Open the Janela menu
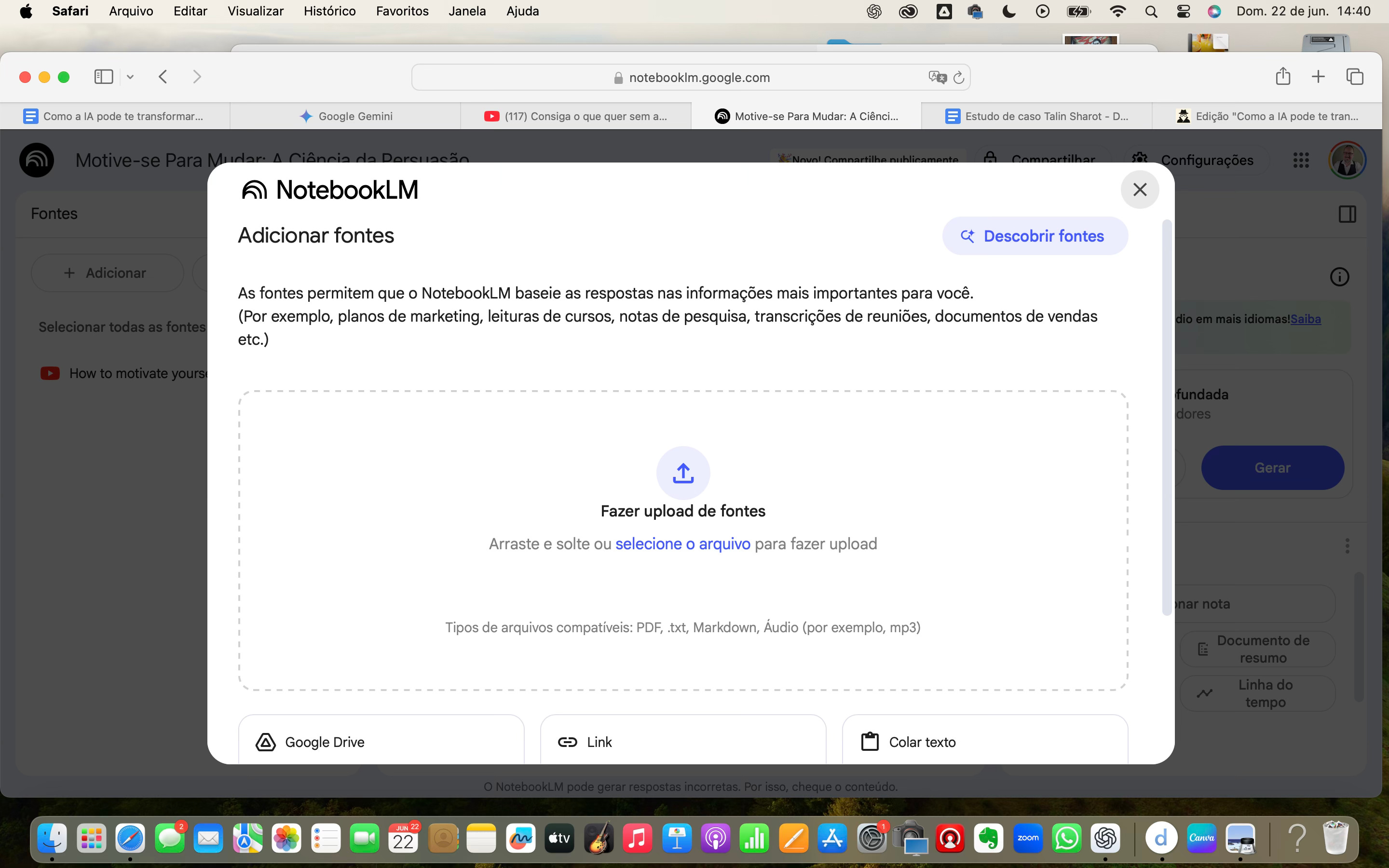The height and width of the screenshot is (868, 1389). (467, 11)
